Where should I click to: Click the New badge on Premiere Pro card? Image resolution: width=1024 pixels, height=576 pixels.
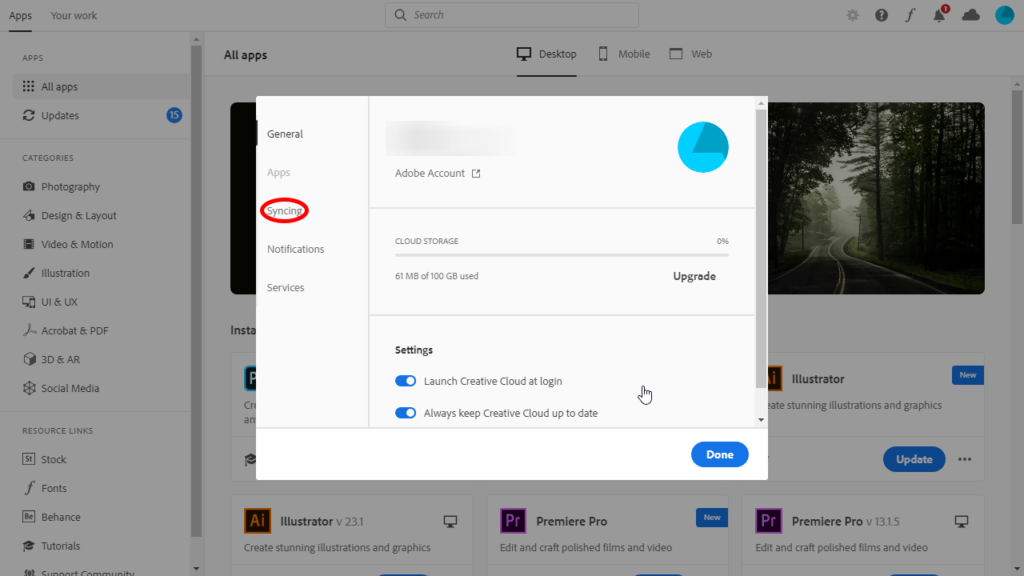[x=712, y=517]
